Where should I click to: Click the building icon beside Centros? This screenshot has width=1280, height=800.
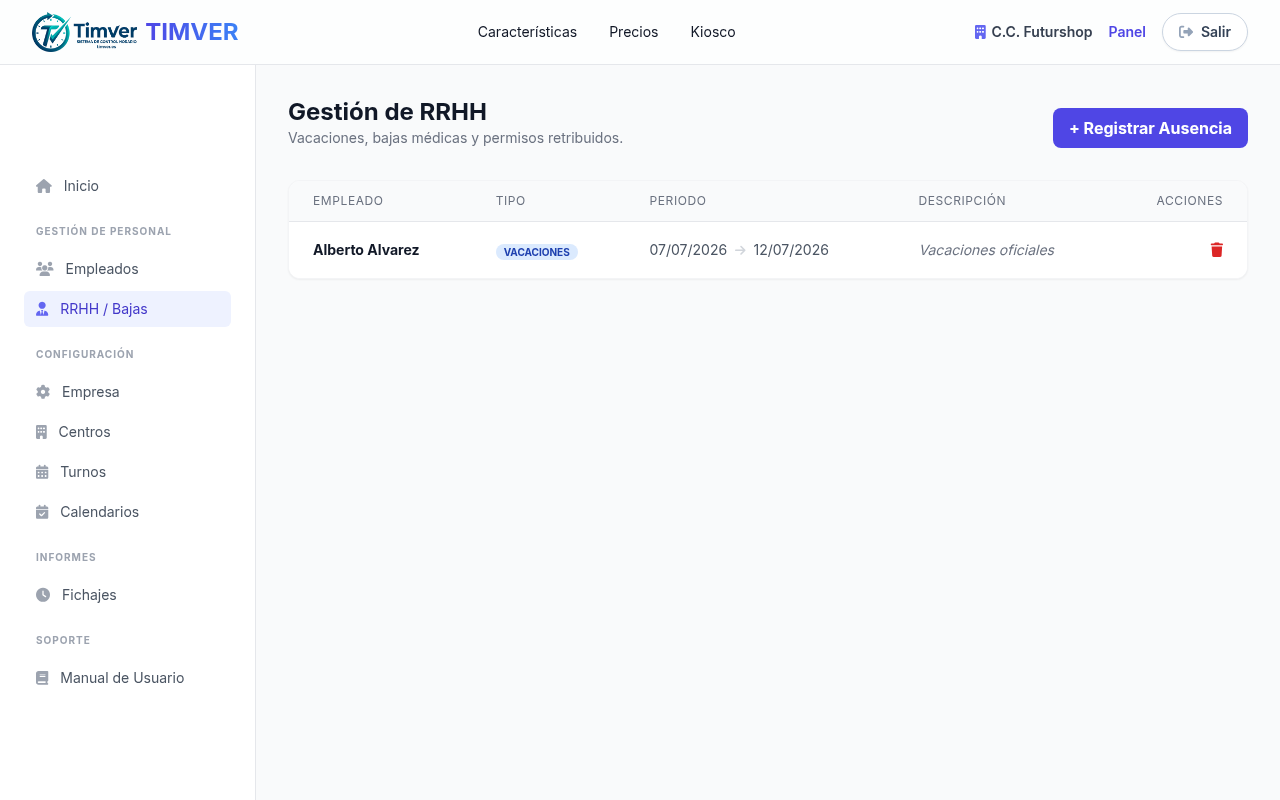41,432
